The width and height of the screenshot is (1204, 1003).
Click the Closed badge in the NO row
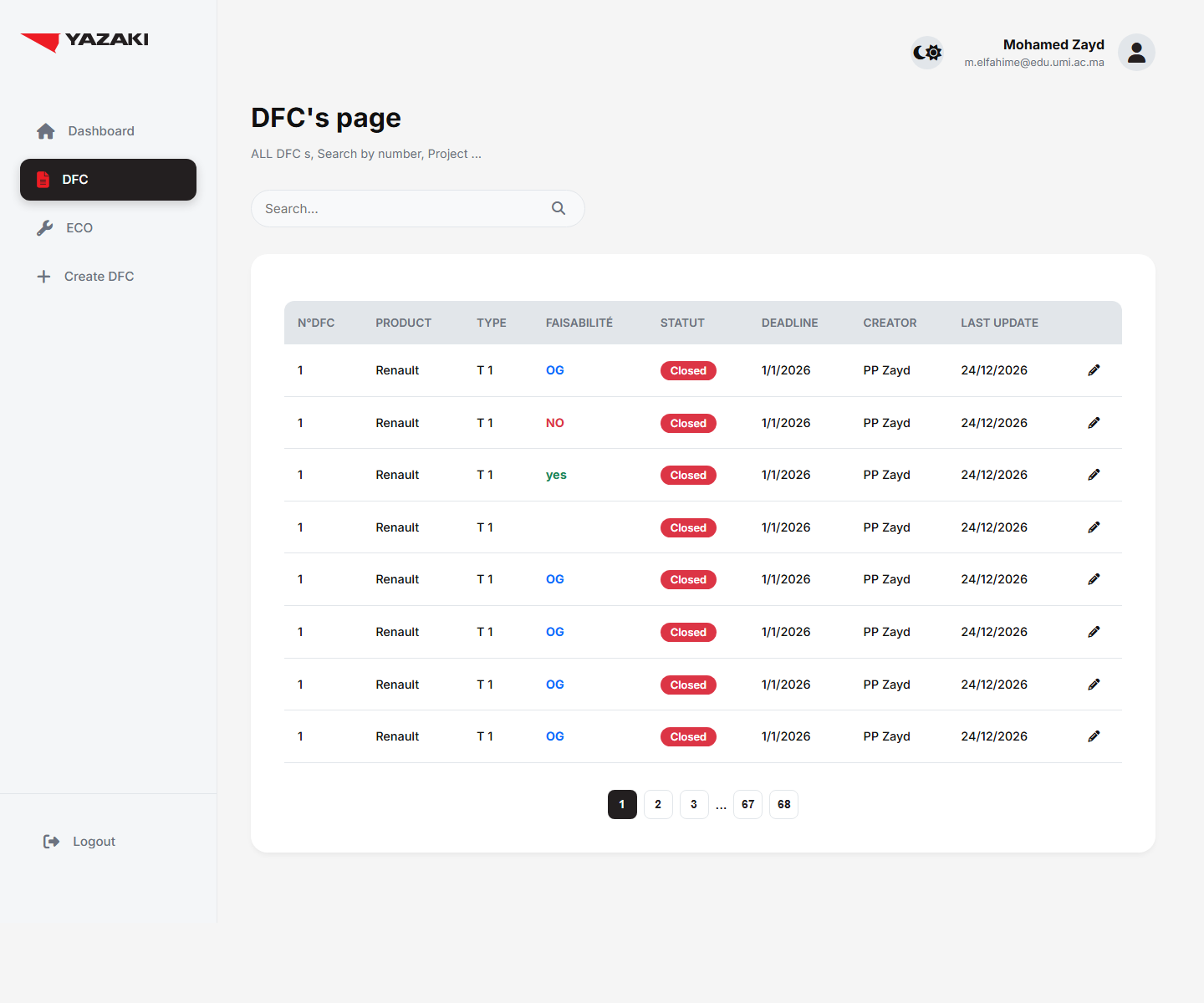point(688,423)
